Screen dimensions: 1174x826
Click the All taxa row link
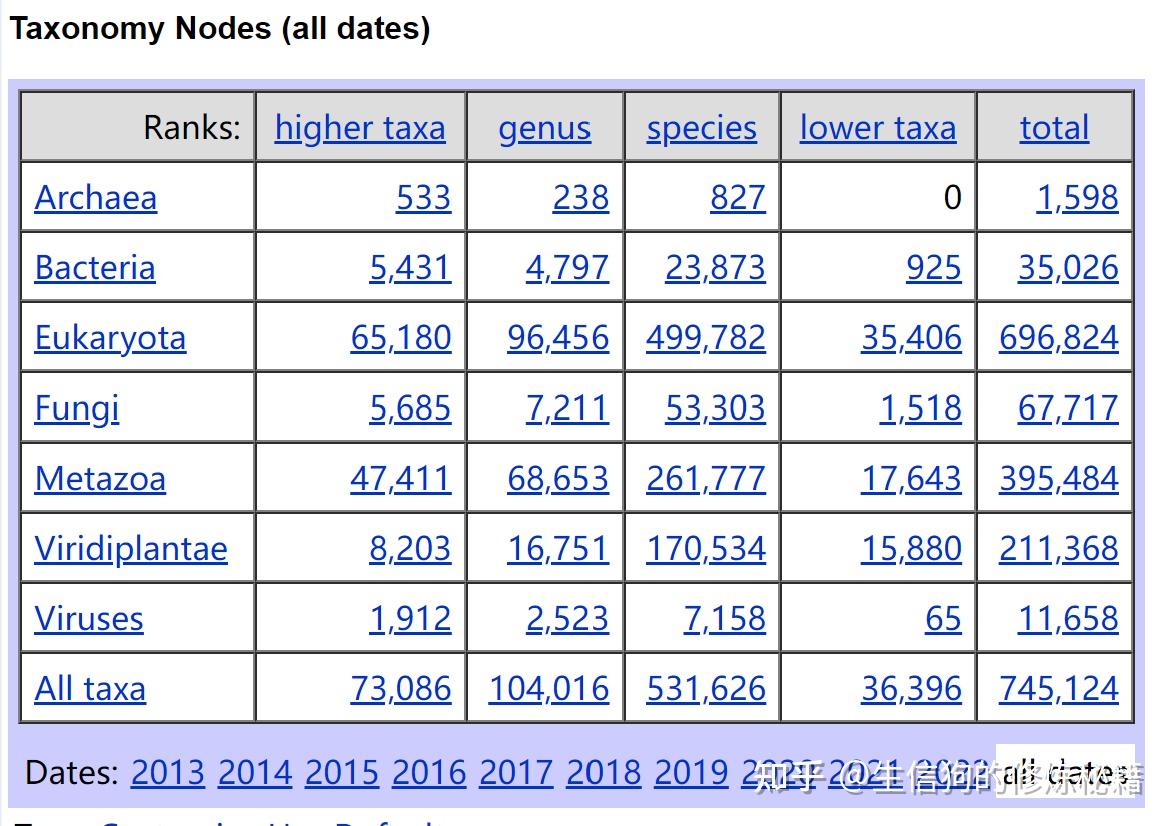(90, 689)
